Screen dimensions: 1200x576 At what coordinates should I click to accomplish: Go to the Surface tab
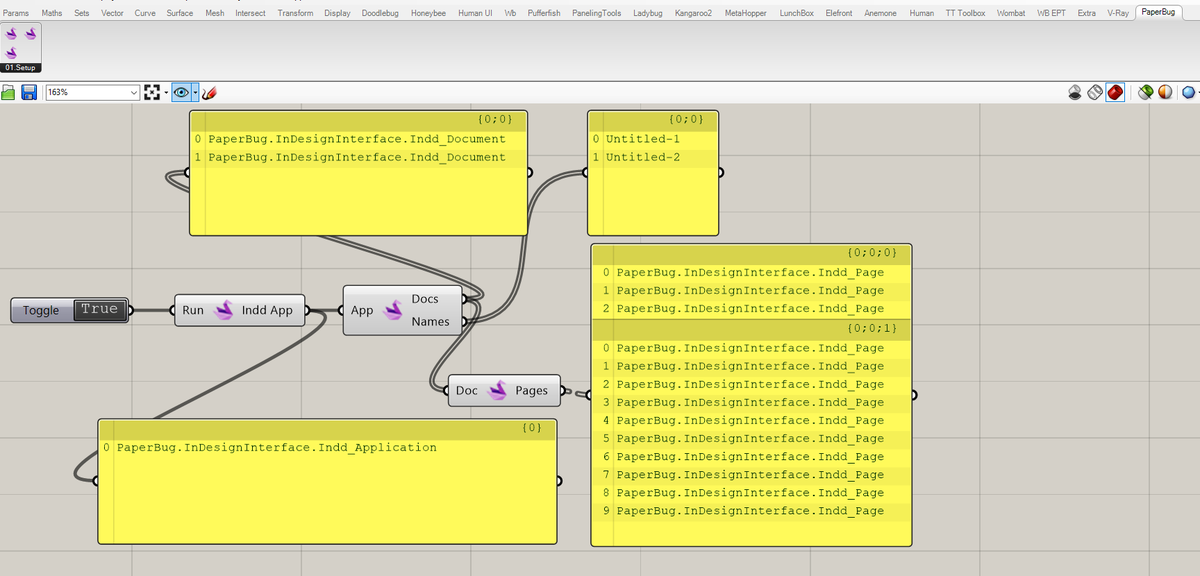click(180, 13)
